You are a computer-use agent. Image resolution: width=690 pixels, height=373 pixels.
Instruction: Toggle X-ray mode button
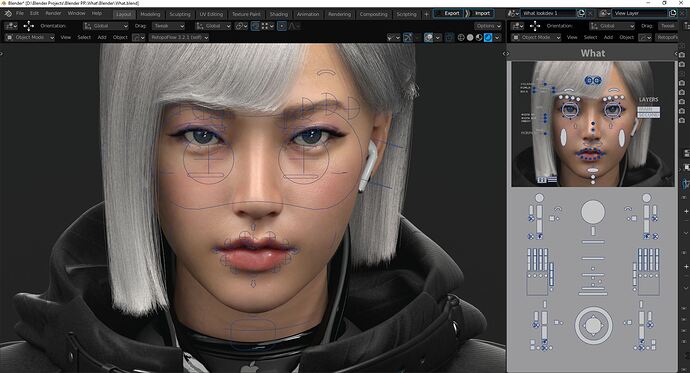click(x=448, y=38)
